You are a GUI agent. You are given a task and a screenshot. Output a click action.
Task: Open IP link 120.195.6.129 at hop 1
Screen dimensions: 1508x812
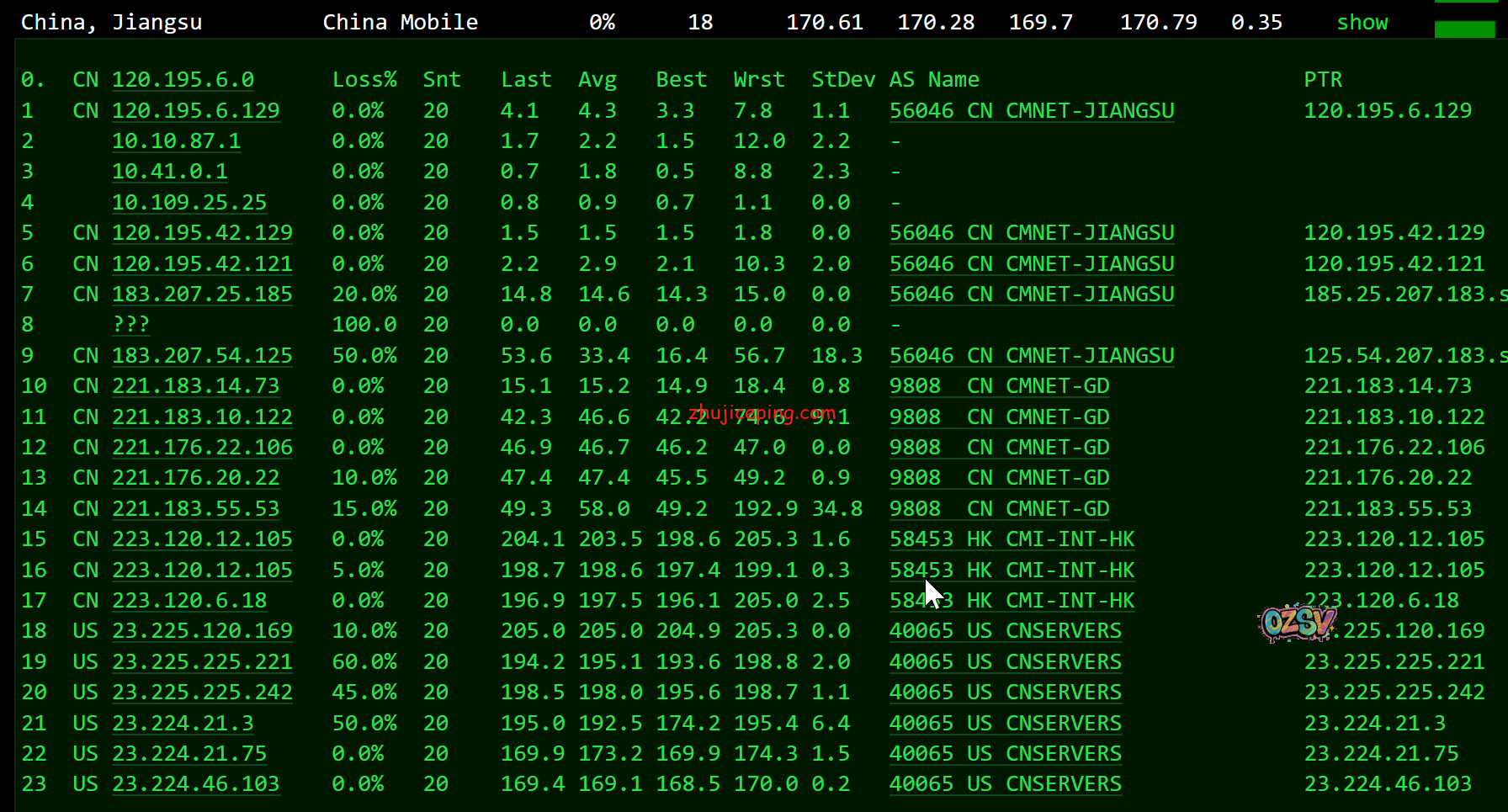tap(195, 111)
